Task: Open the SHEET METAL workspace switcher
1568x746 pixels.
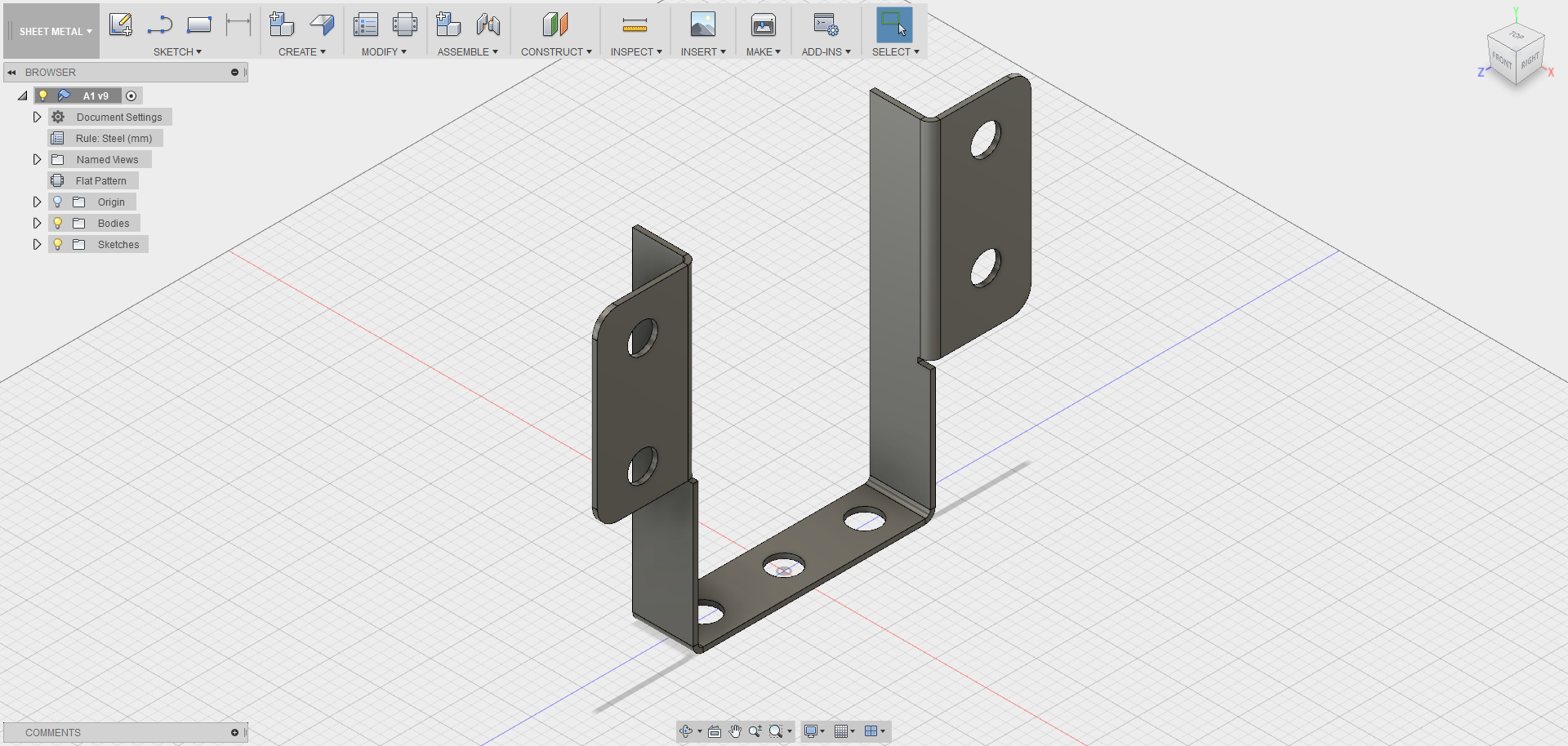Action: [x=51, y=31]
